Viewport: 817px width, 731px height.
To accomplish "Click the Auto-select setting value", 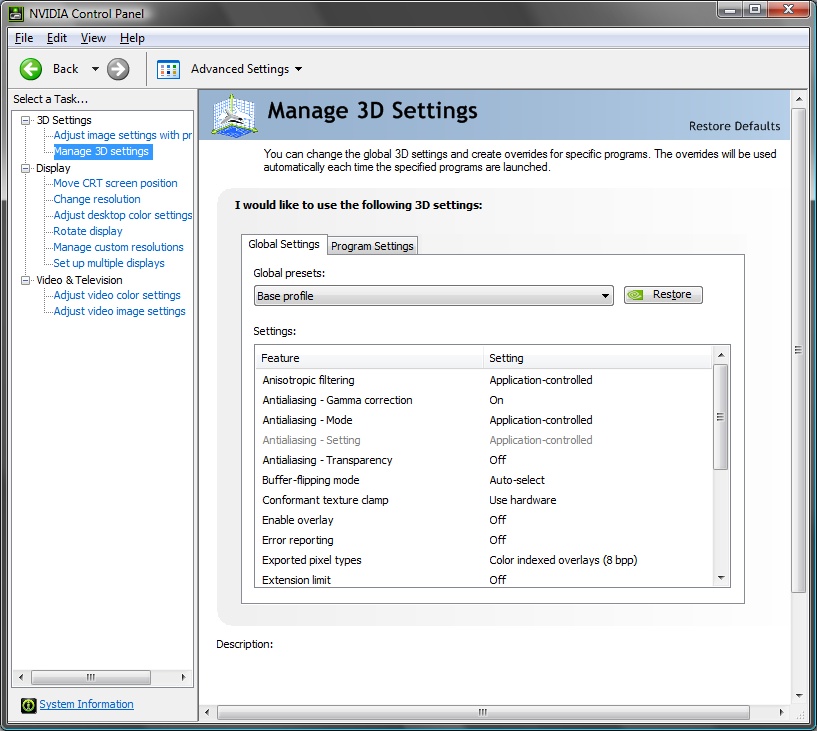I will [517, 480].
